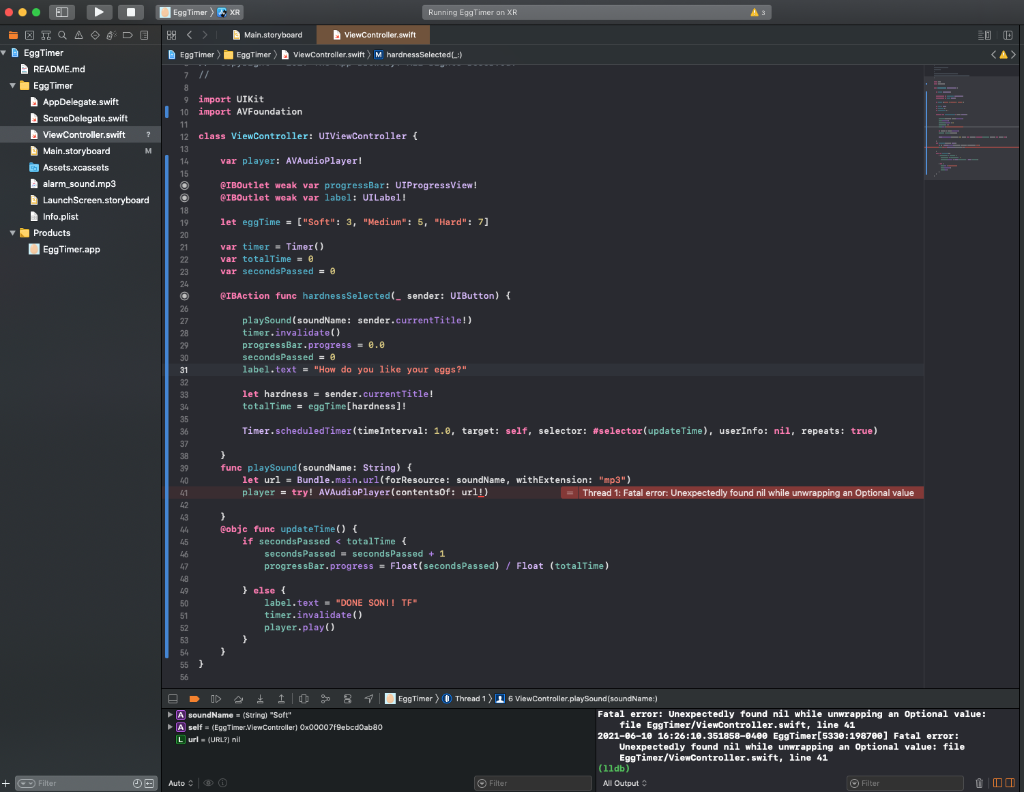Step out in debugger

pos(281,699)
